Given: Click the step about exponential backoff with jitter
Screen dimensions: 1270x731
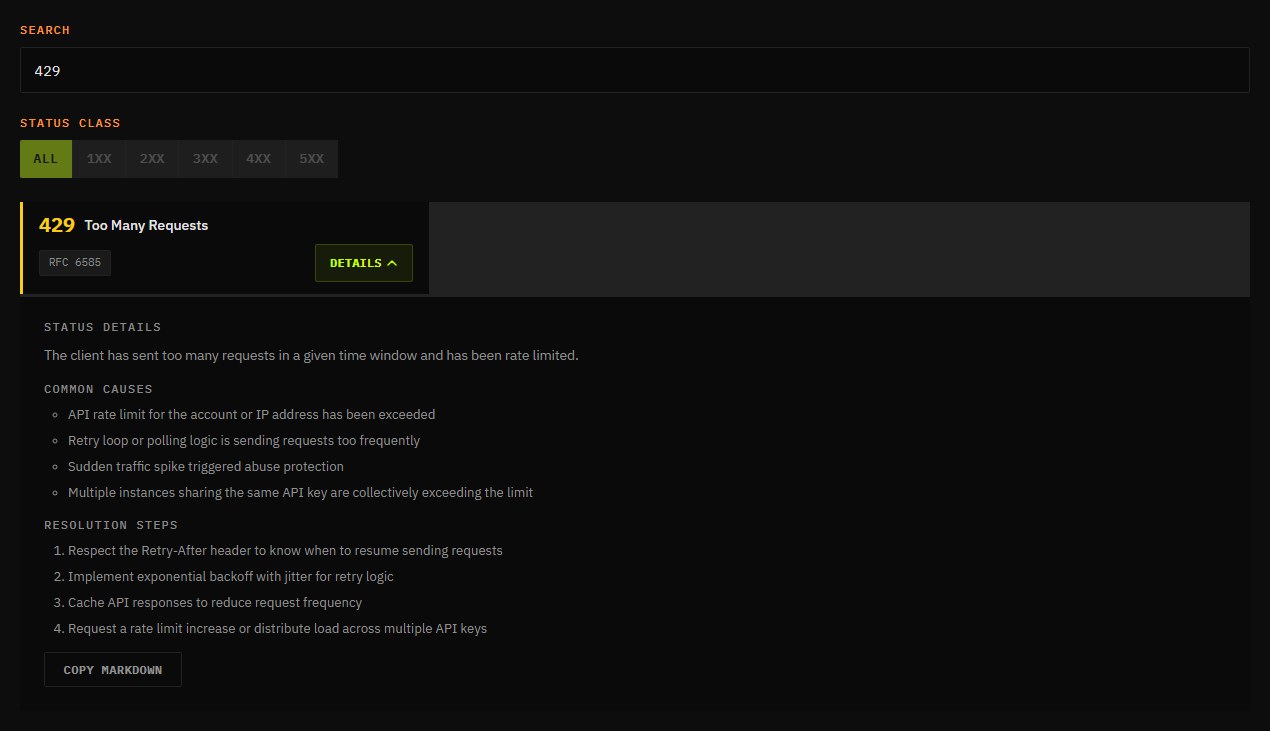Looking at the screenshot, I should tap(231, 576).
